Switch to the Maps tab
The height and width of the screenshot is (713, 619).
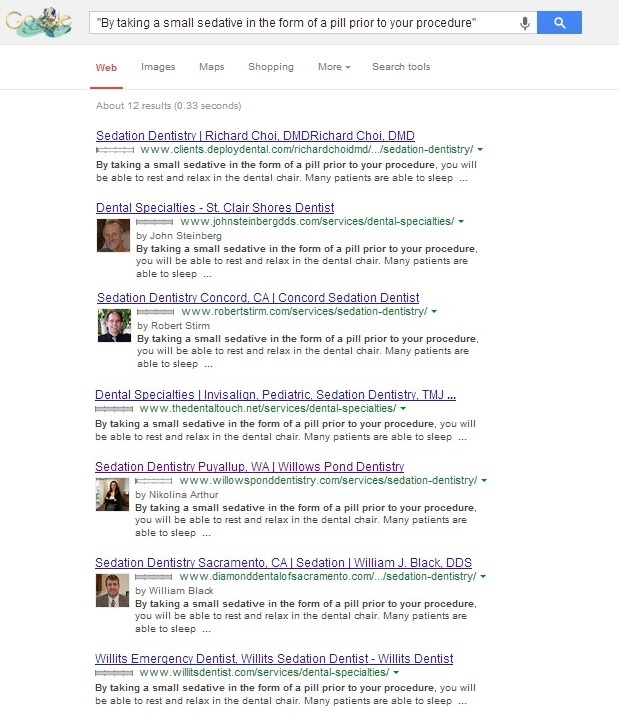211,67
